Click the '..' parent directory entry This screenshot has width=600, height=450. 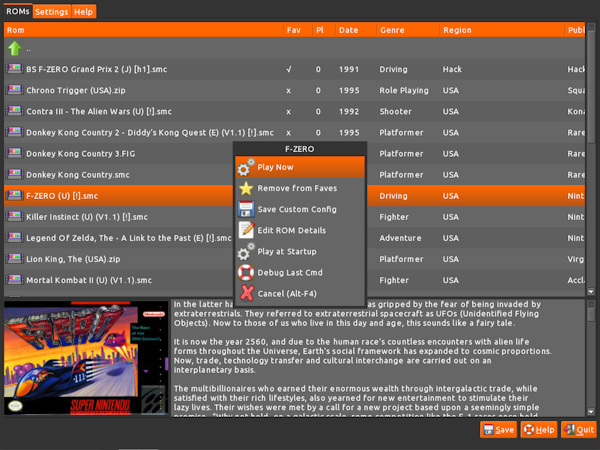294,49
